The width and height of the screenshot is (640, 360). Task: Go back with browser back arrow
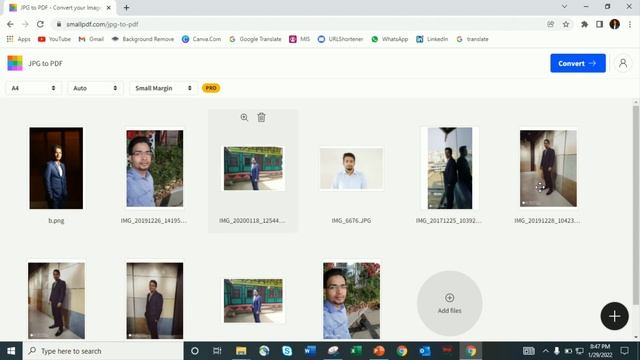[10, 24]
